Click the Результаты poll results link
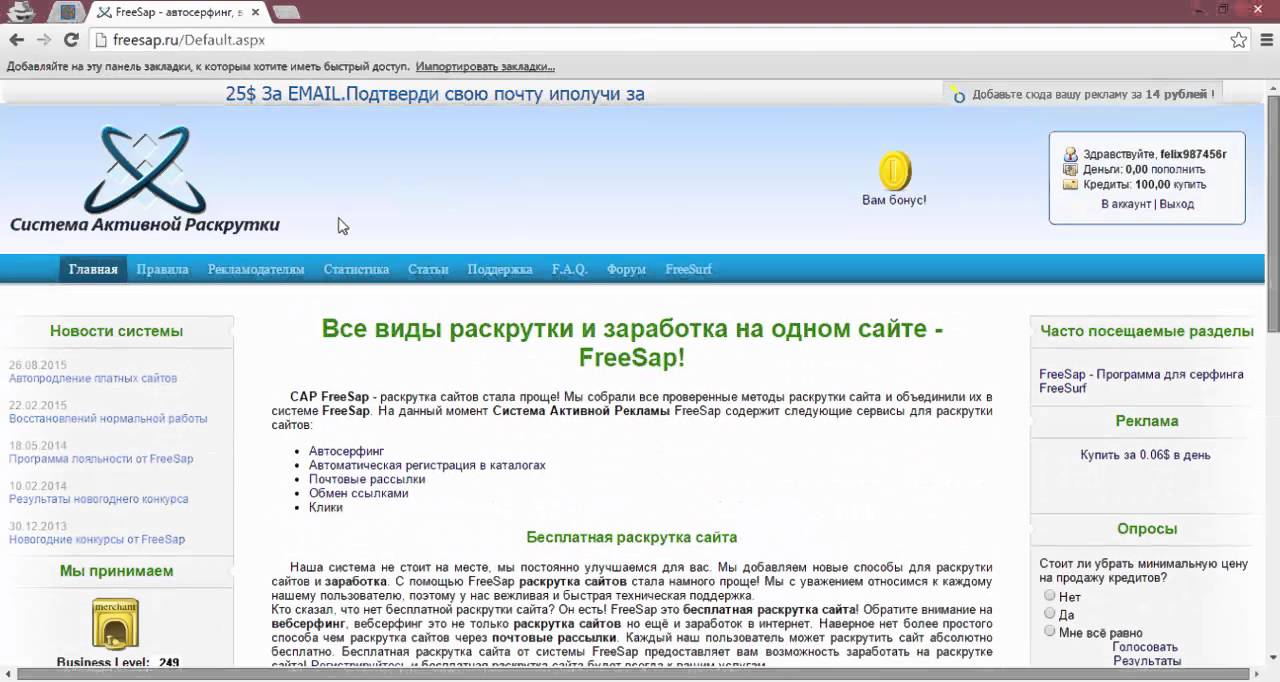Viewport: 1280px width, 682px height. (1147, 661)
